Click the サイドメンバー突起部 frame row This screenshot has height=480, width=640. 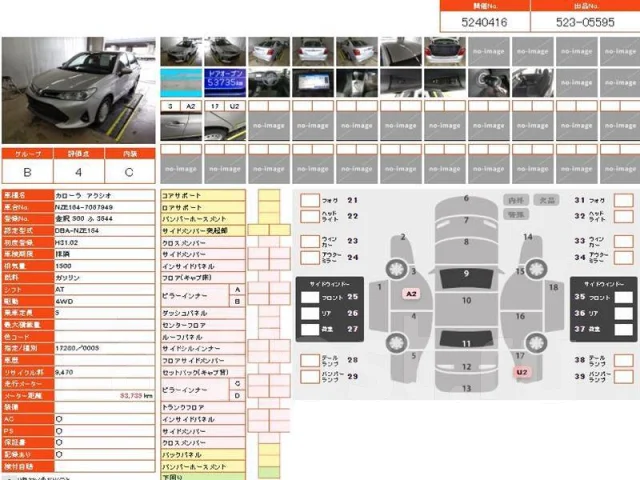tap(203, 231)
